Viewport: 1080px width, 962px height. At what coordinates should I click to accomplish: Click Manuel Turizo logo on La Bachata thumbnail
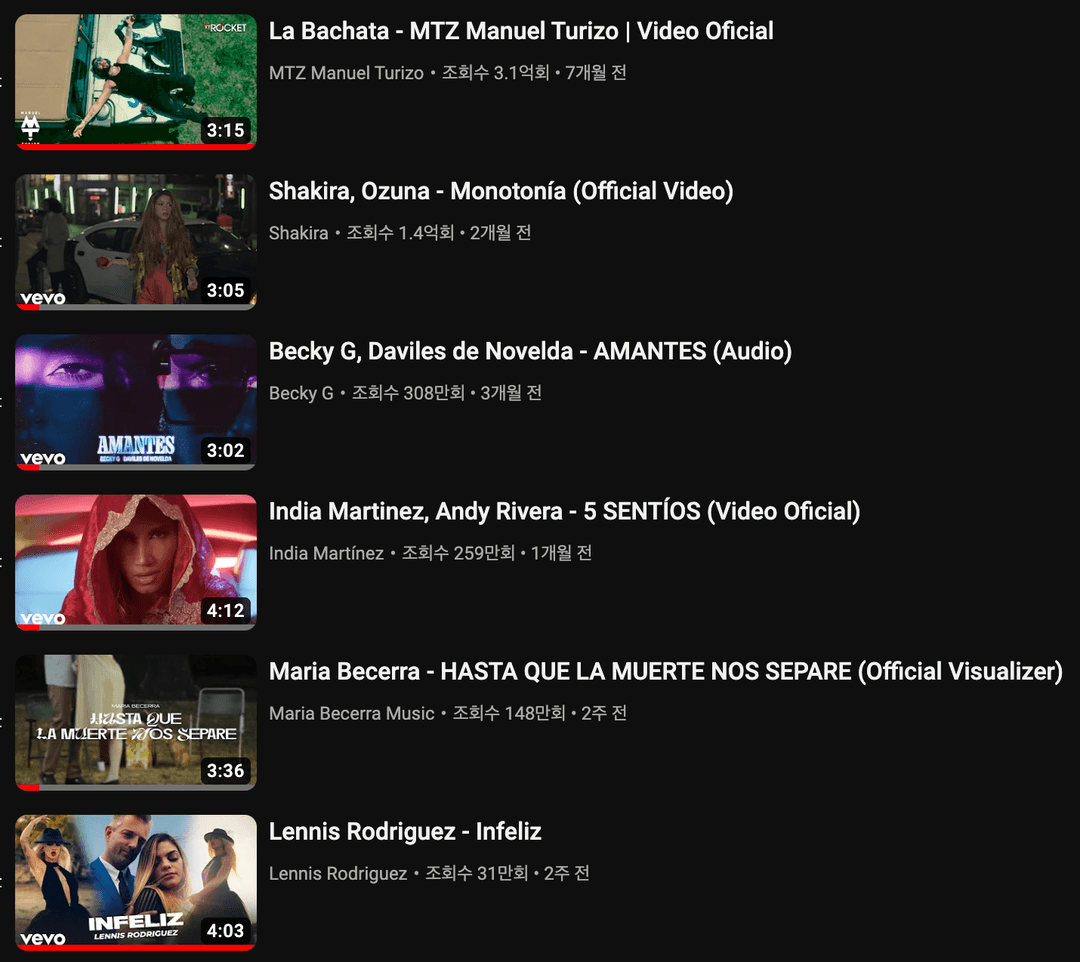(x=30, y=127)
